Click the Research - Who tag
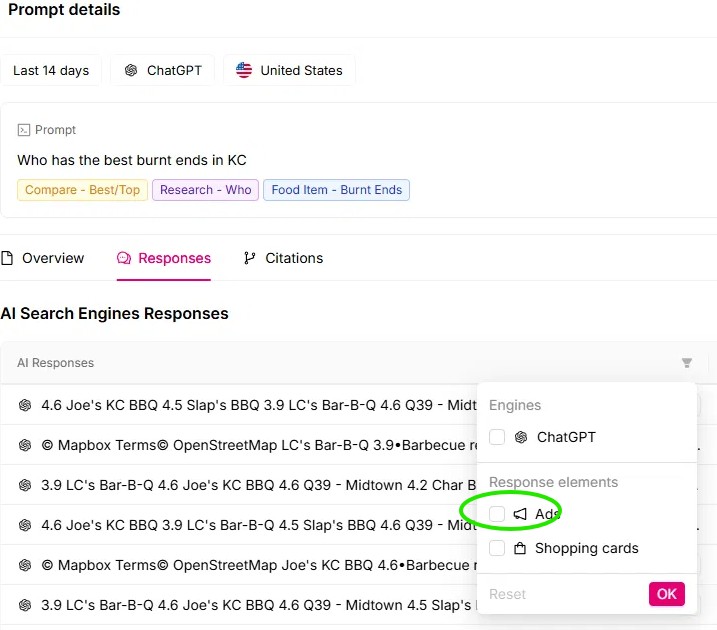This screenshot has width=717, height=630. [x=205, y=190]
